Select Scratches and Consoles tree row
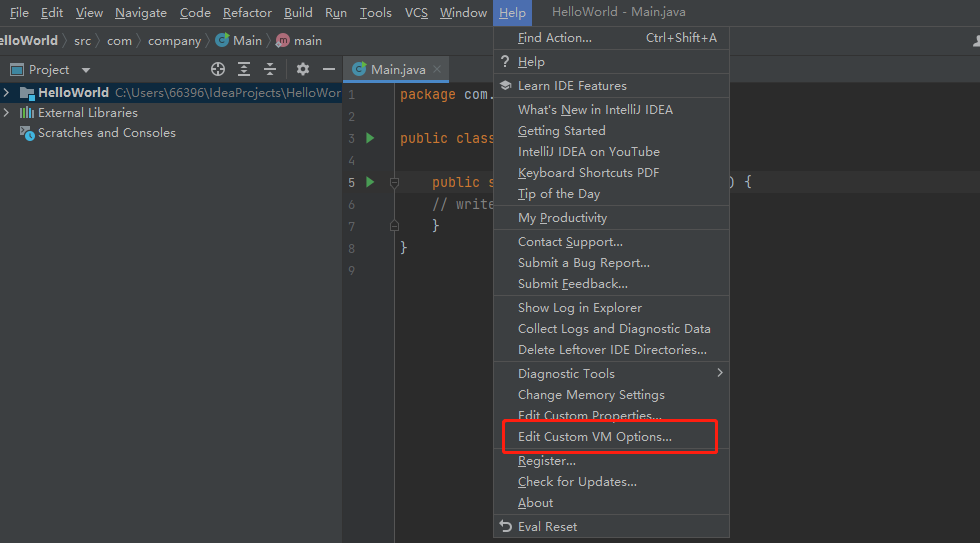This screenshot has width=980, height=543. pos(171,133)
